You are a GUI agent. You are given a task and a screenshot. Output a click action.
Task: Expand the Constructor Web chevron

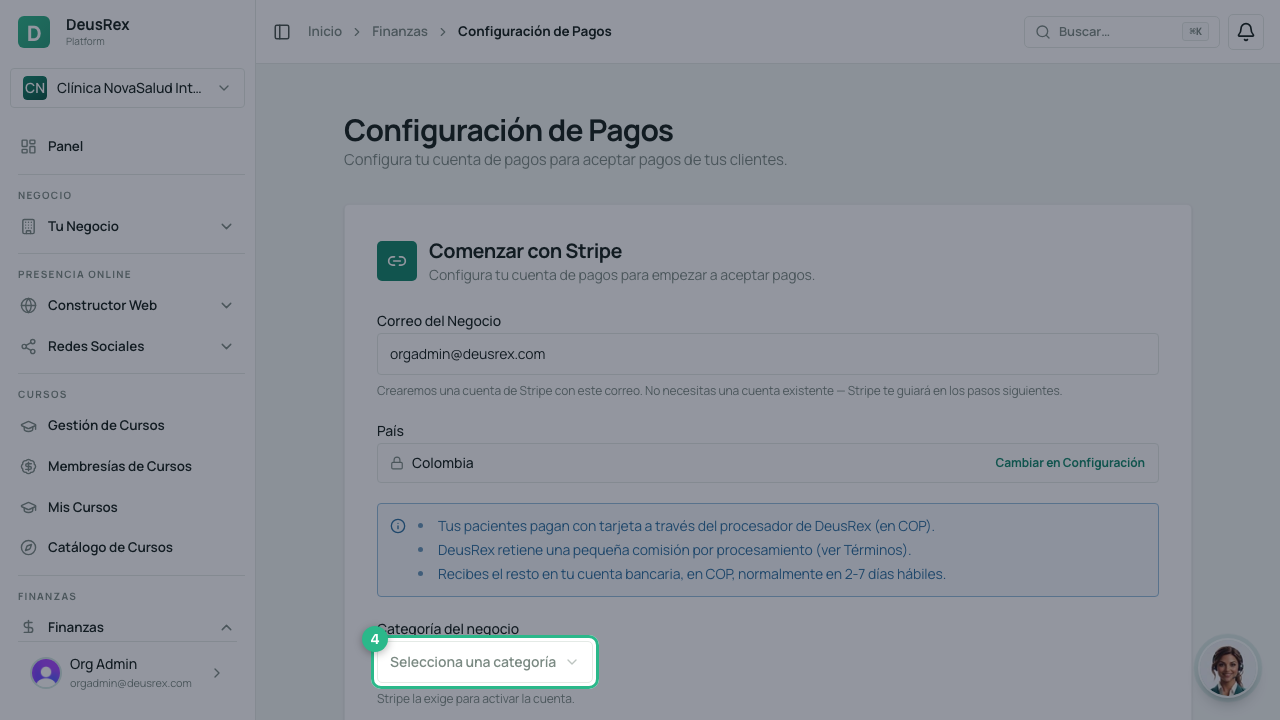coord(226,305)
